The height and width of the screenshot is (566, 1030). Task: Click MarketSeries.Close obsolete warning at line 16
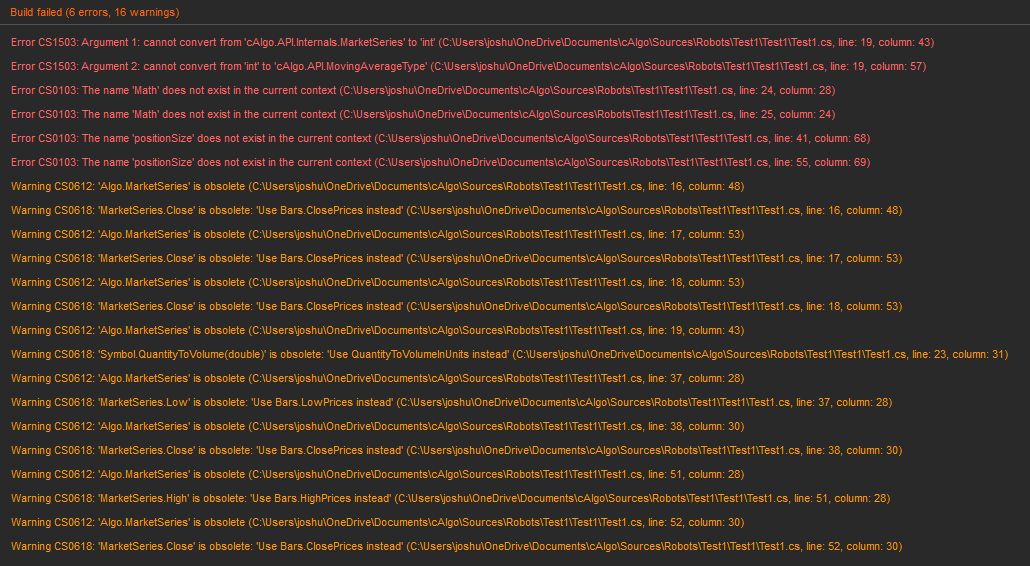(x=456, y=210)
